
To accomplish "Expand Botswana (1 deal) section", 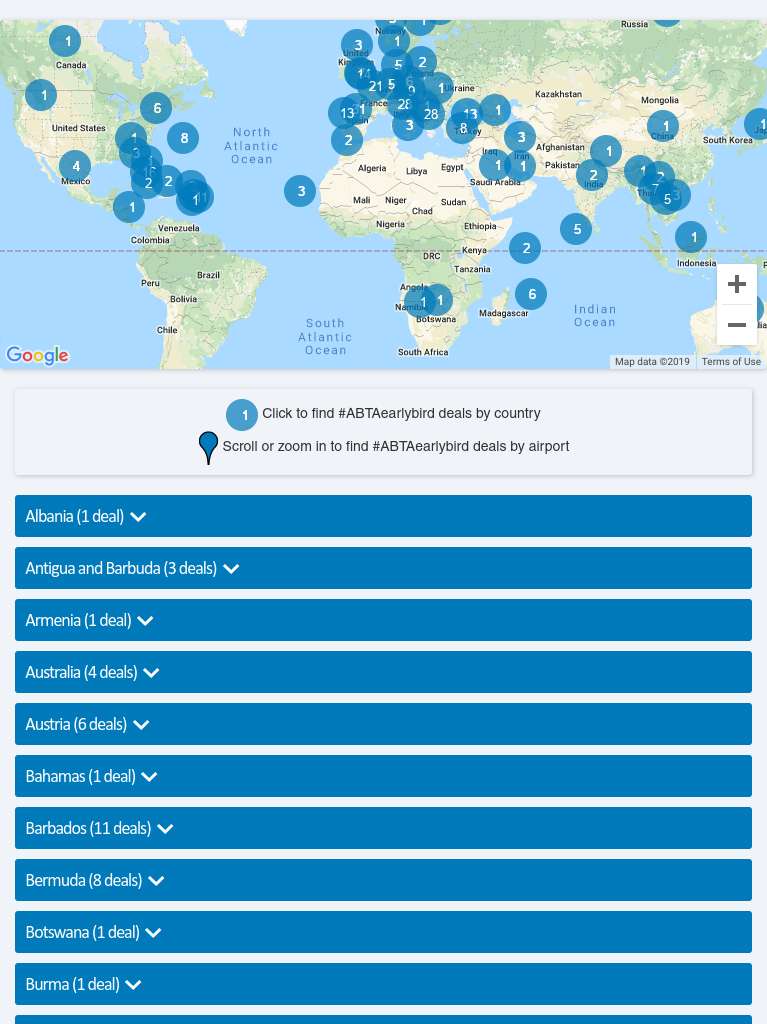I will pyautogui.click(x=384, y=932).
